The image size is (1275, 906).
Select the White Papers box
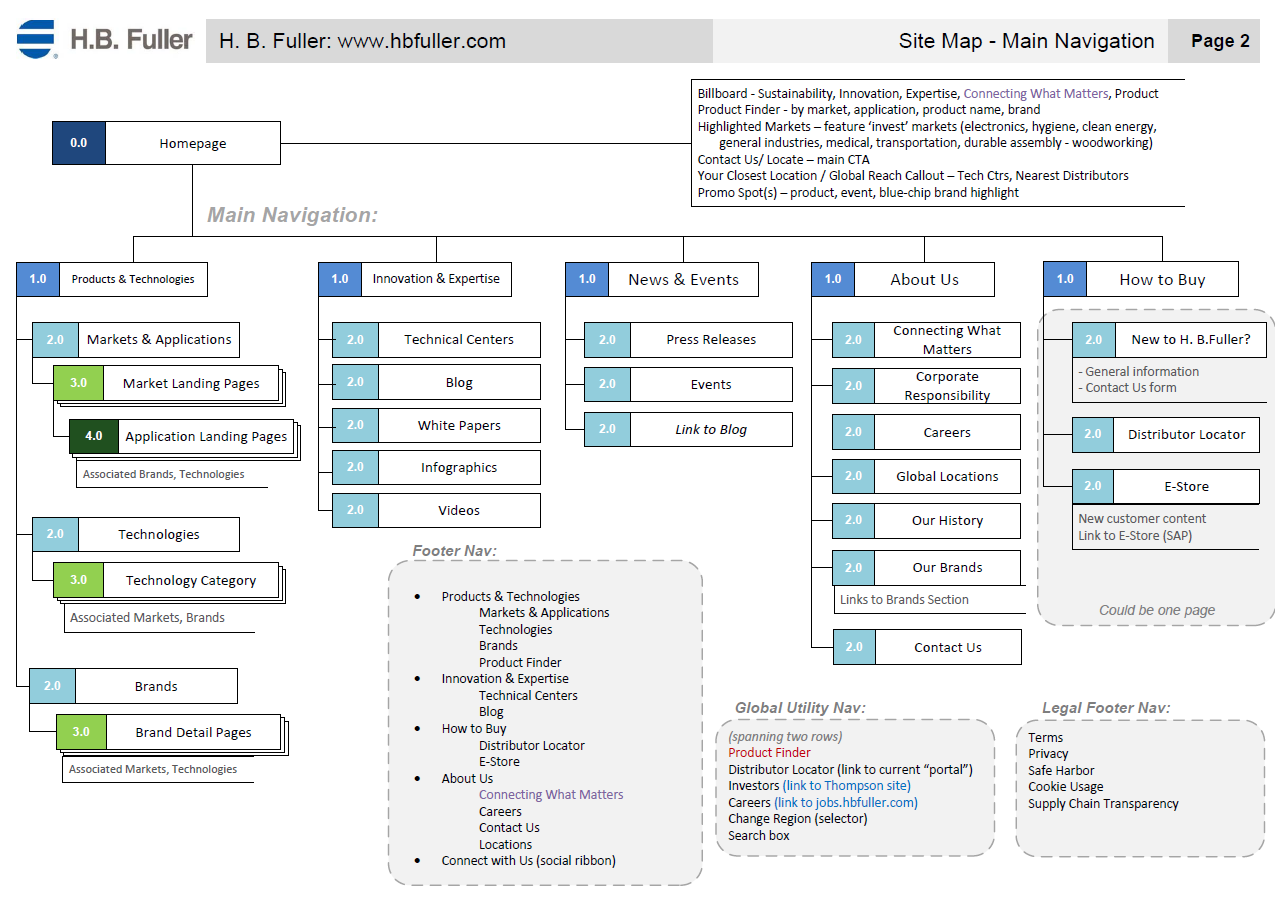click(436, 426)
